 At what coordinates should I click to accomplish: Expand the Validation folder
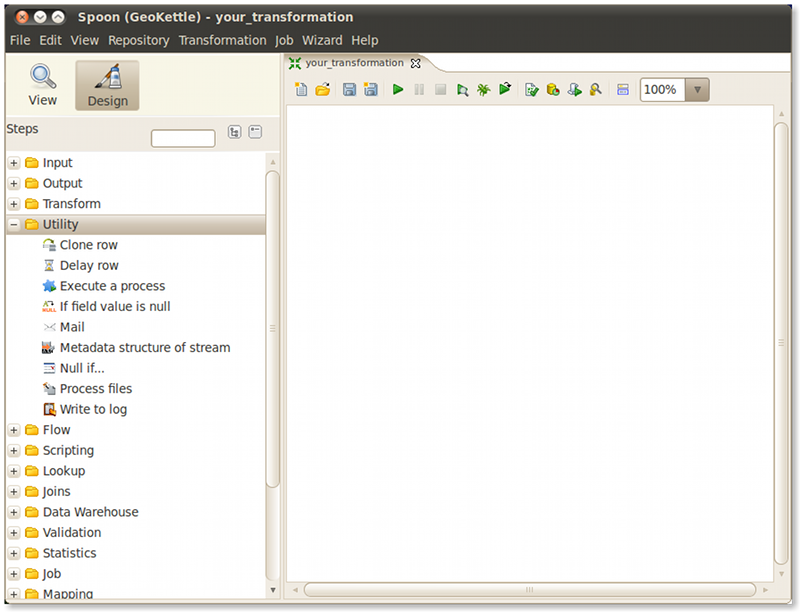tap(14, 533)
